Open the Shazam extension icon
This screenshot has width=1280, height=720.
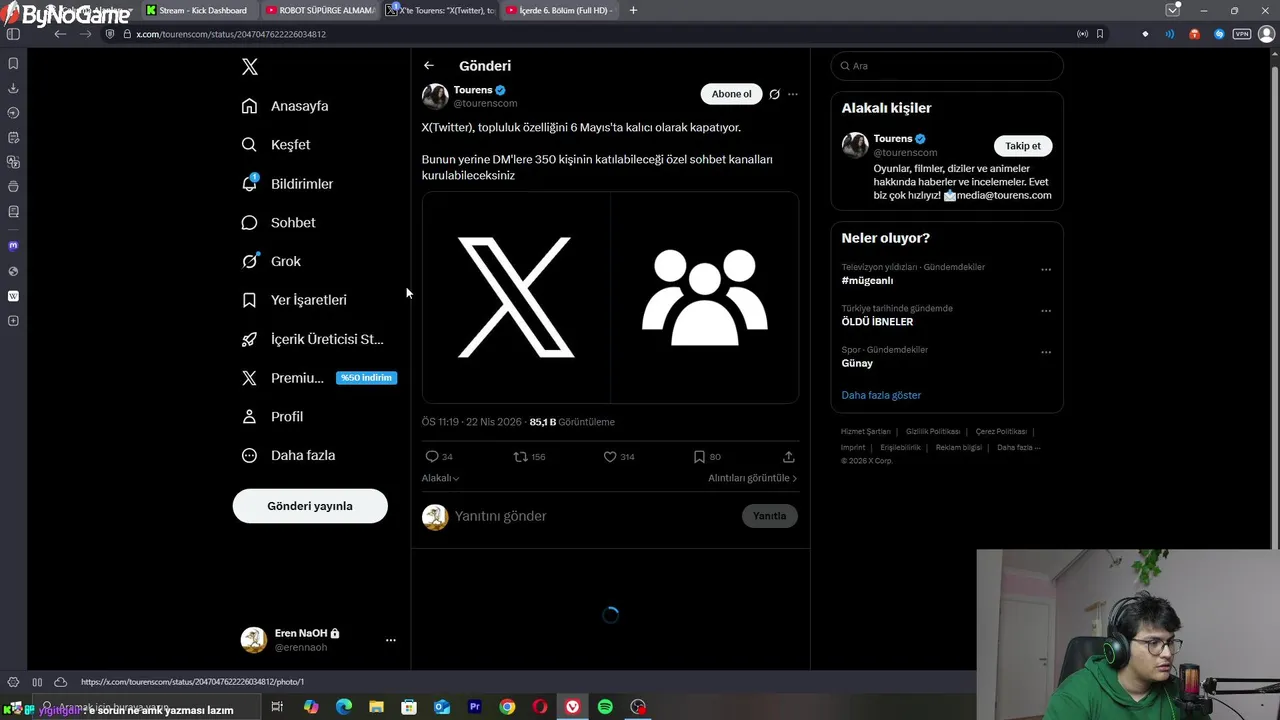click(x=1219, y=34)
